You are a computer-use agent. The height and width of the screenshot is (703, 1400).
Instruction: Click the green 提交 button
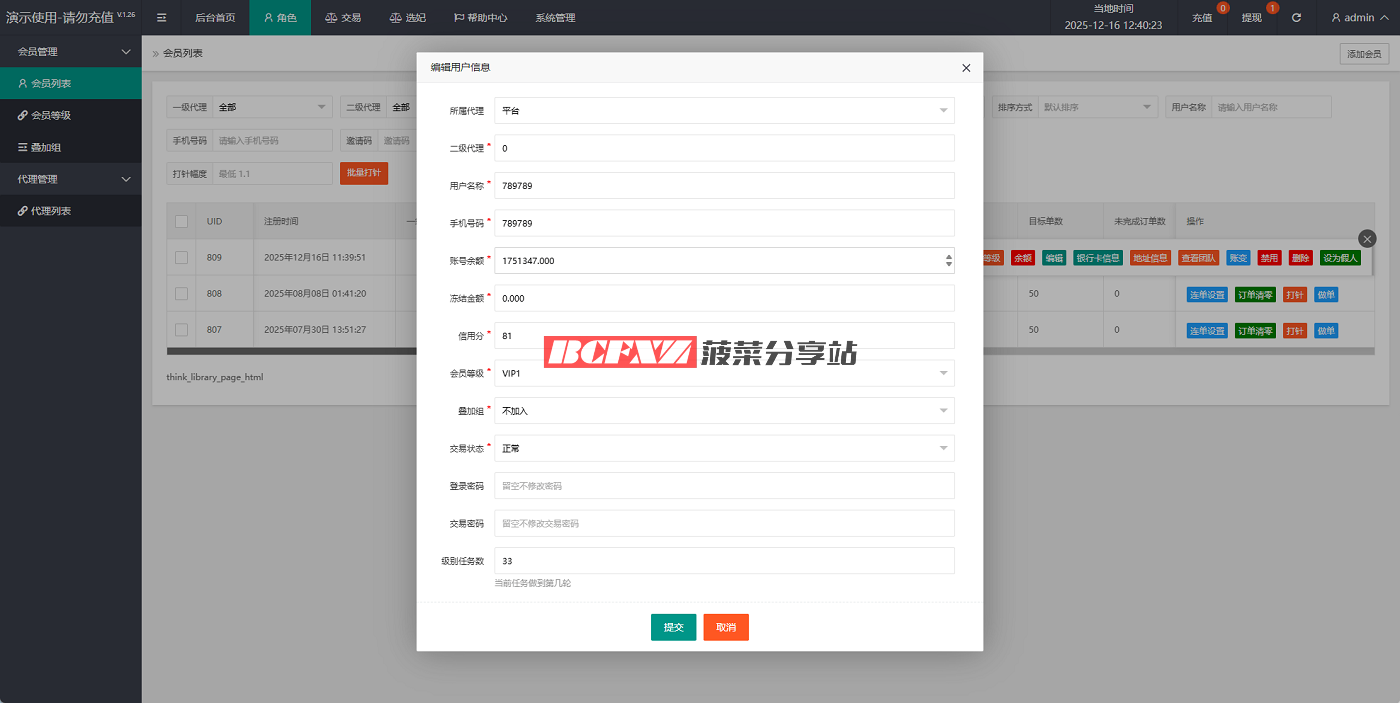click(x=673, y=627)
